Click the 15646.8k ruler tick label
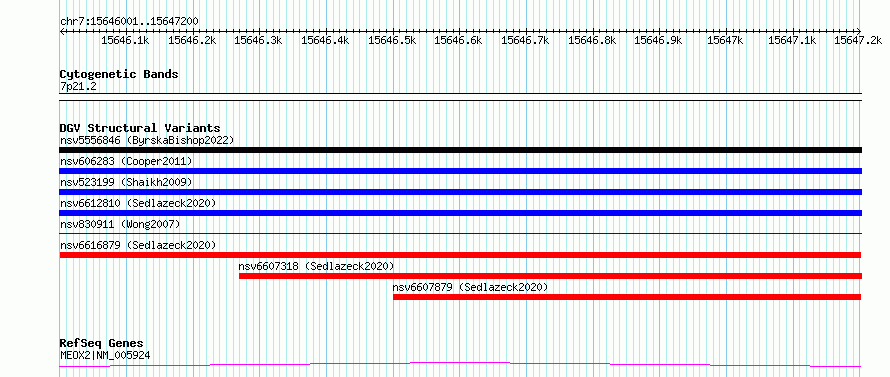 (592, 40)
